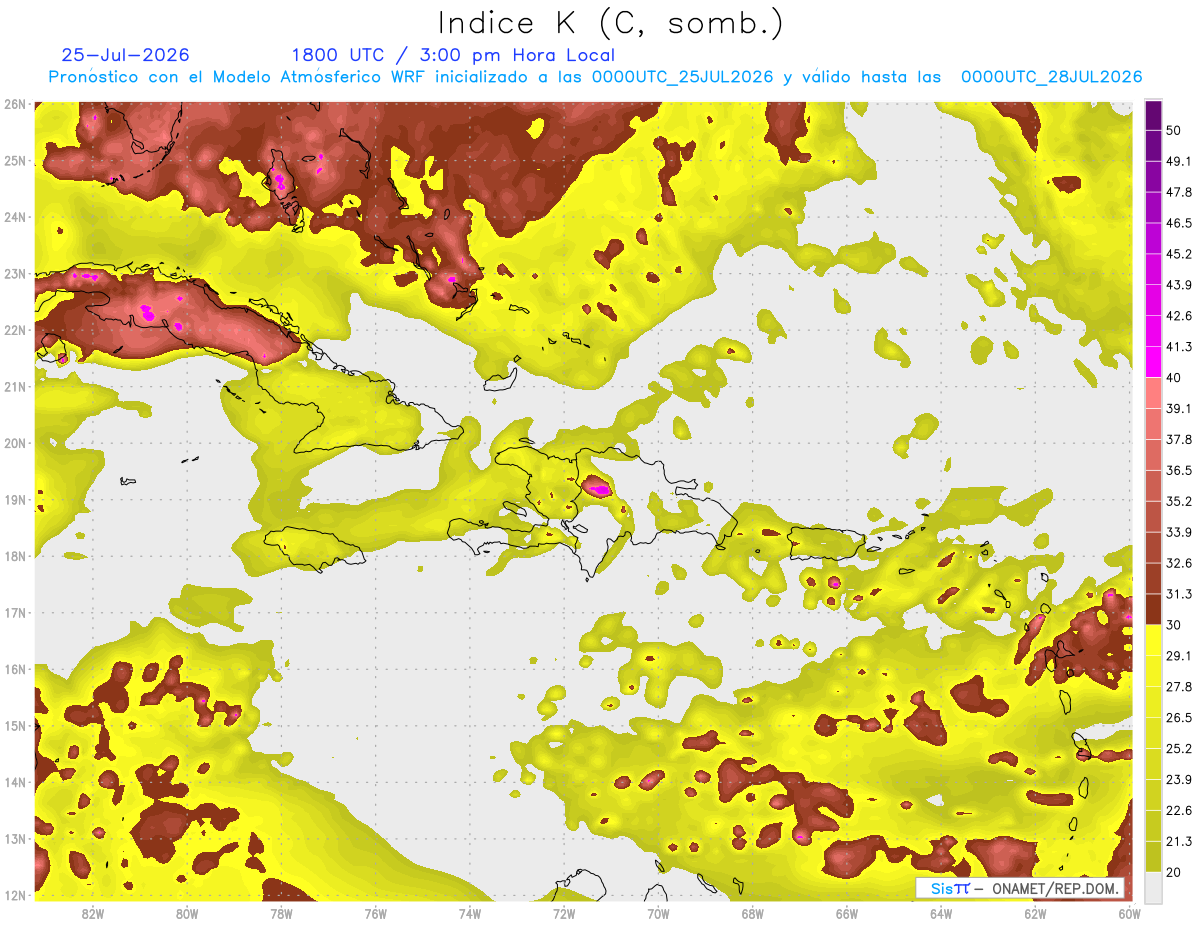This screenshot has width=1200, height=927.
Task: Click the longitude axis label '68W'
Action: 752,913
